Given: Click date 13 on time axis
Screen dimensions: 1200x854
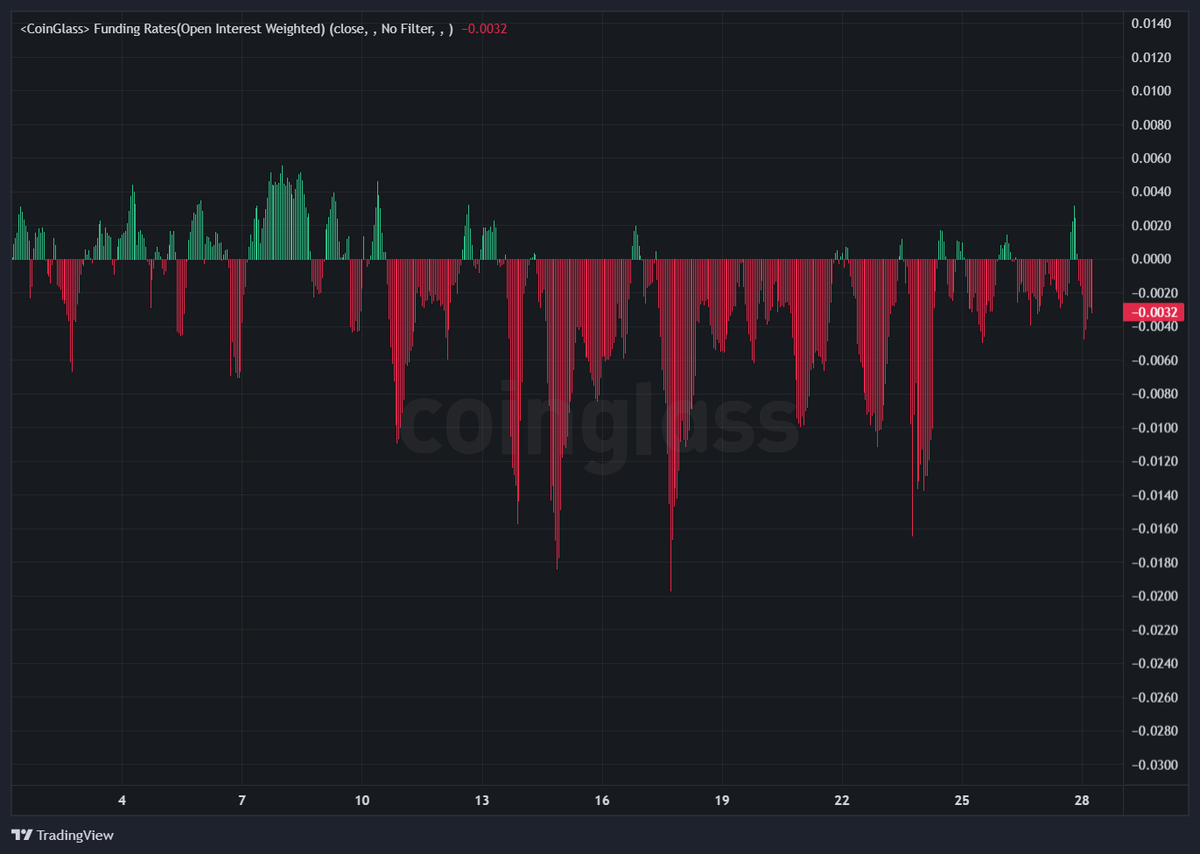Looking at the screenshot, I should tap(482, 801).
